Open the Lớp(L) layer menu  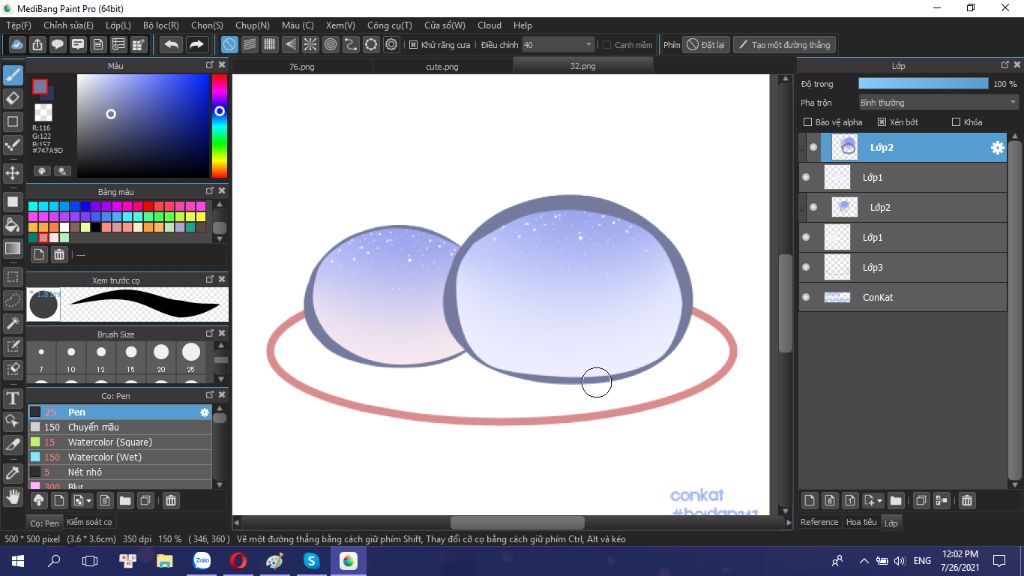(118, 25)
